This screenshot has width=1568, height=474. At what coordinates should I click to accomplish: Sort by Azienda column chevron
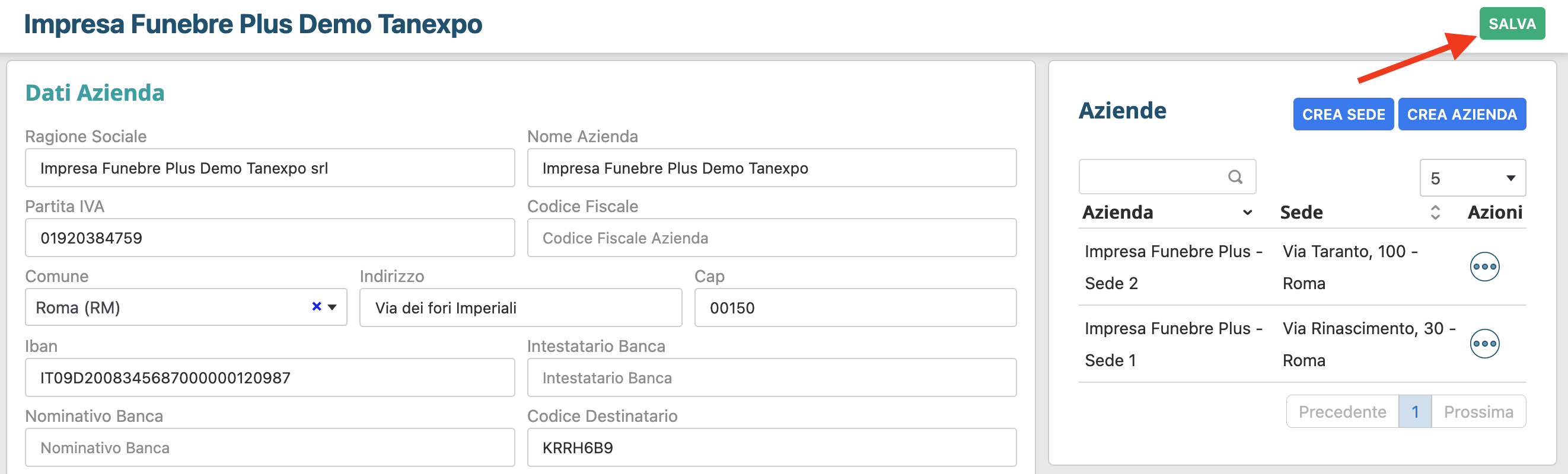1247,212
